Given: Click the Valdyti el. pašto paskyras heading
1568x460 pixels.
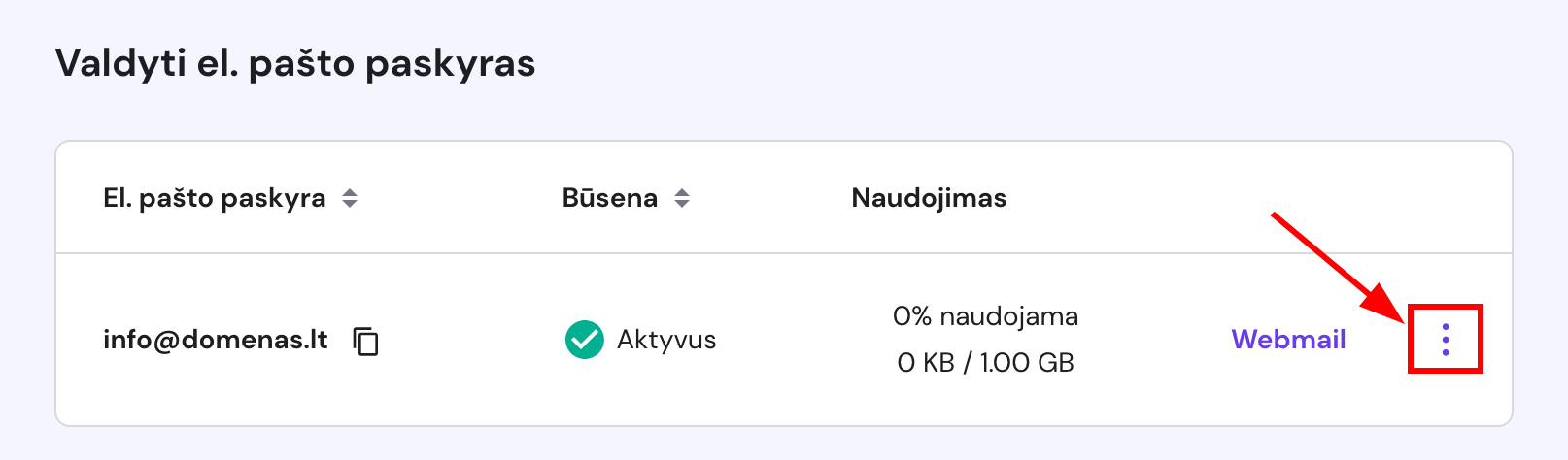Looking at the screenshot, I should 295,63.
